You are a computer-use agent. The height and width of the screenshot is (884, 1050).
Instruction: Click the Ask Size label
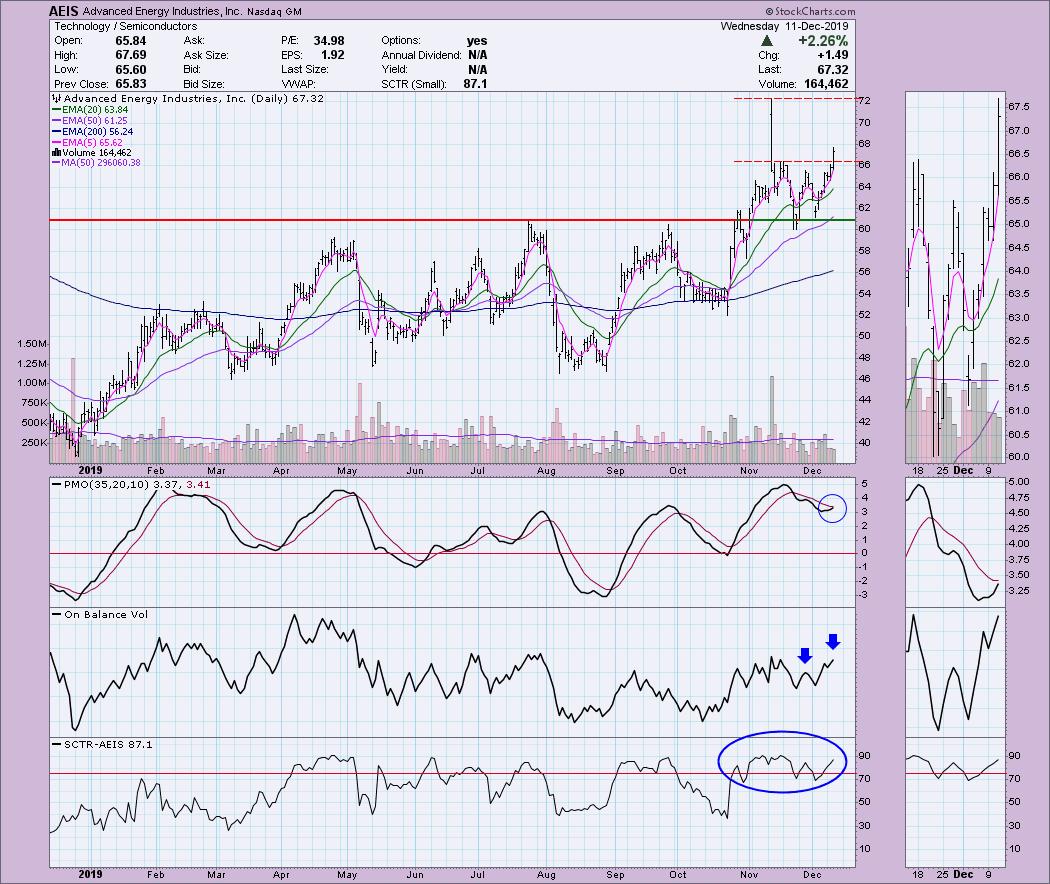[206, 55]
